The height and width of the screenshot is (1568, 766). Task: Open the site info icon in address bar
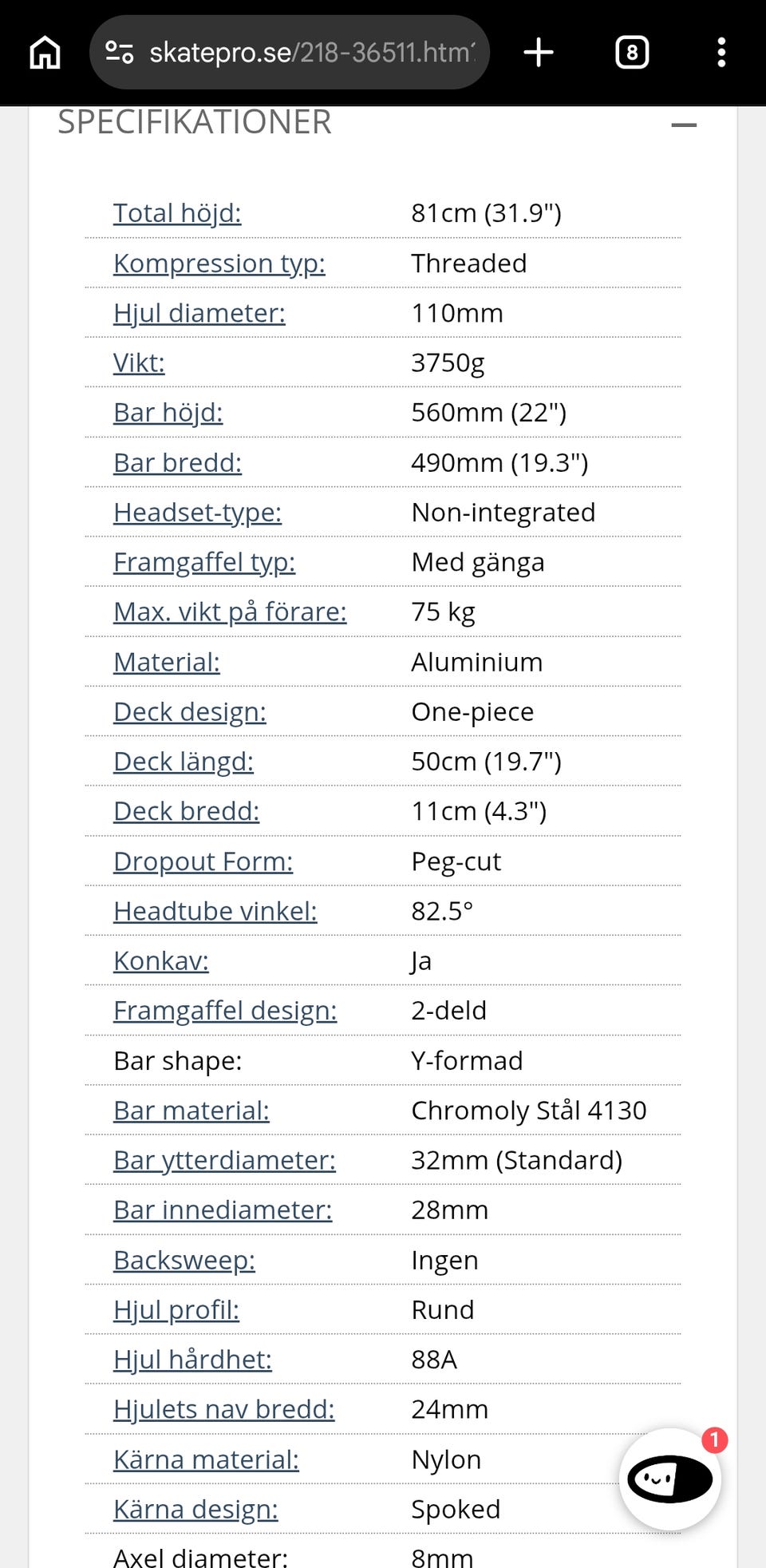(x=120, y=53)
